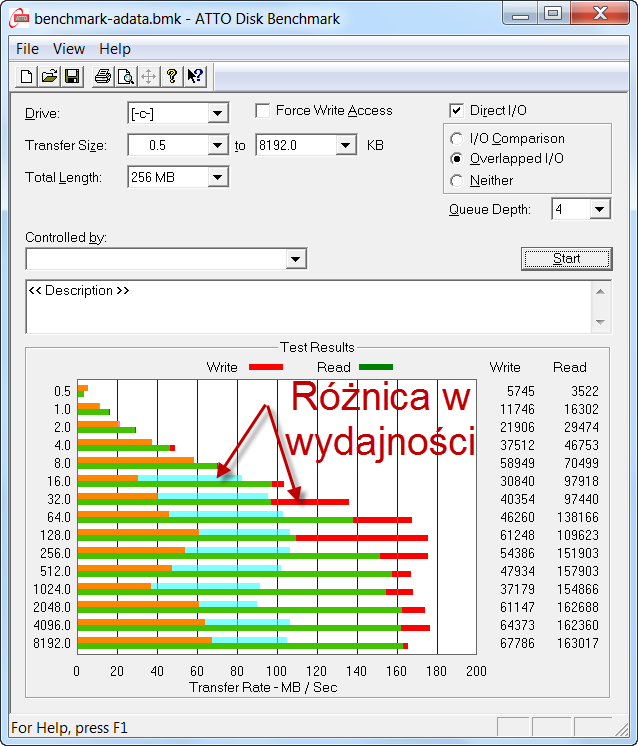Minimize the ATTO Disk Benchmark window

click(520, 14)
